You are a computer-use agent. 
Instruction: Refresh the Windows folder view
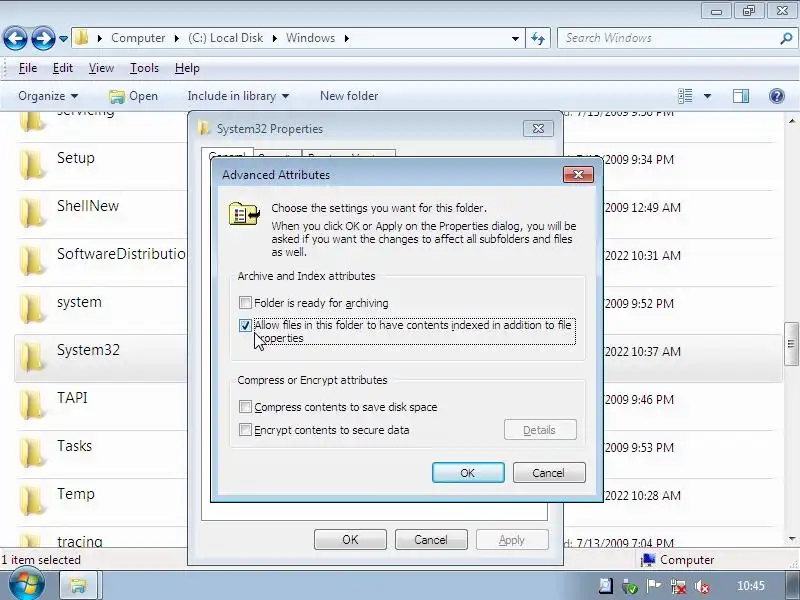point(538,38)
